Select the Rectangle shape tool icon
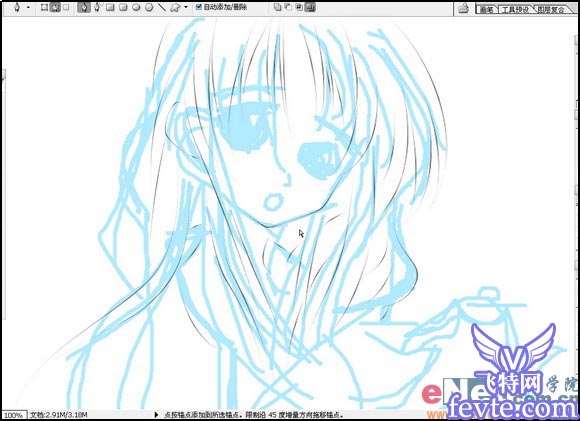The image size is (580, 421). (110, 7)
